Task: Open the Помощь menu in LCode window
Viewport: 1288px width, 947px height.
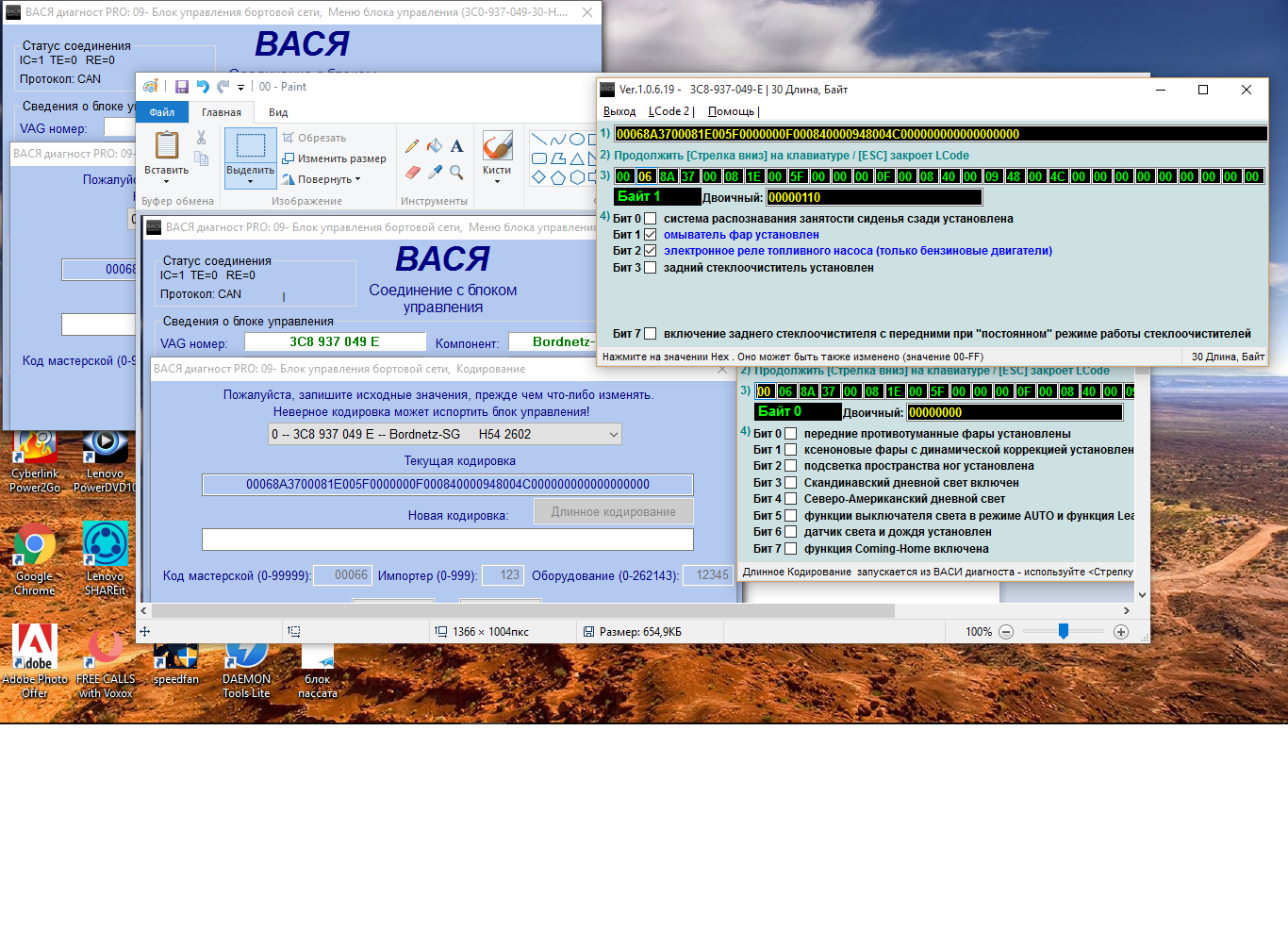Action: [x=731, y=111]
